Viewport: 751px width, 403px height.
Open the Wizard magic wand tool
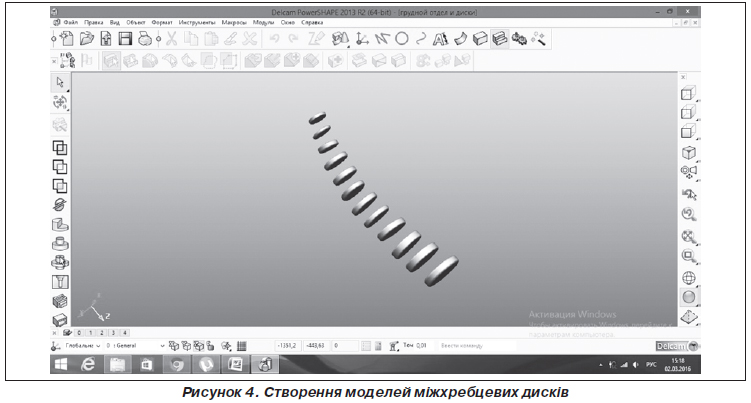(x=539, y=39)
